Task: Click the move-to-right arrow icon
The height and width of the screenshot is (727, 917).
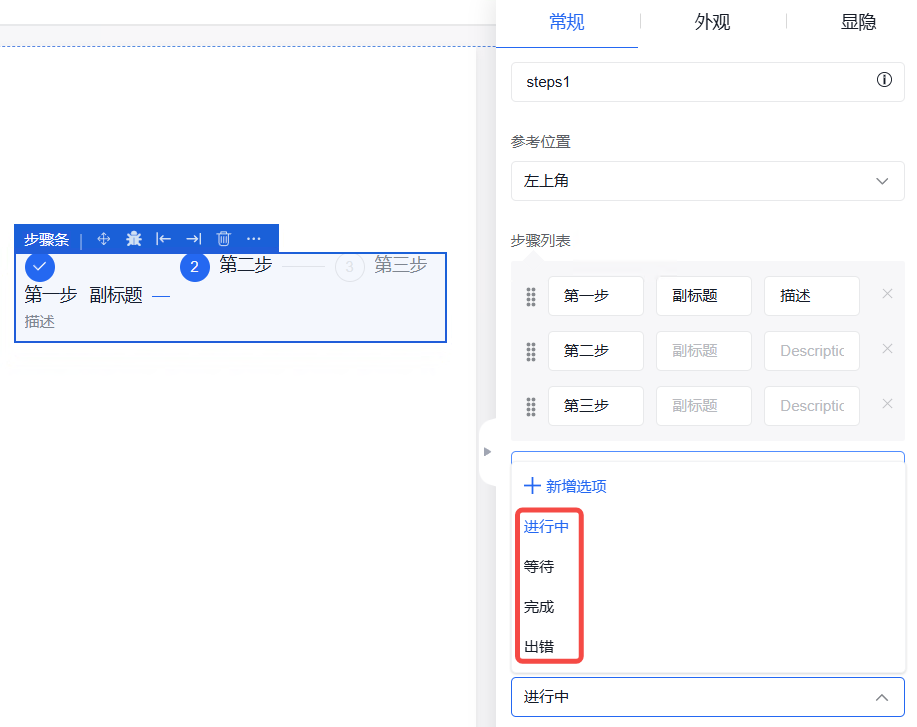Action: (194, 239)
